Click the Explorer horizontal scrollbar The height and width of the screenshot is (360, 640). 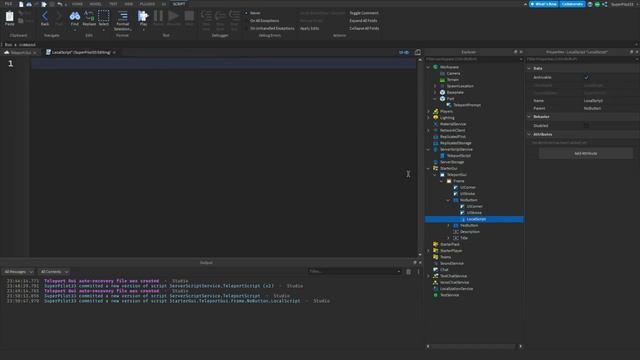click(474, 346)
